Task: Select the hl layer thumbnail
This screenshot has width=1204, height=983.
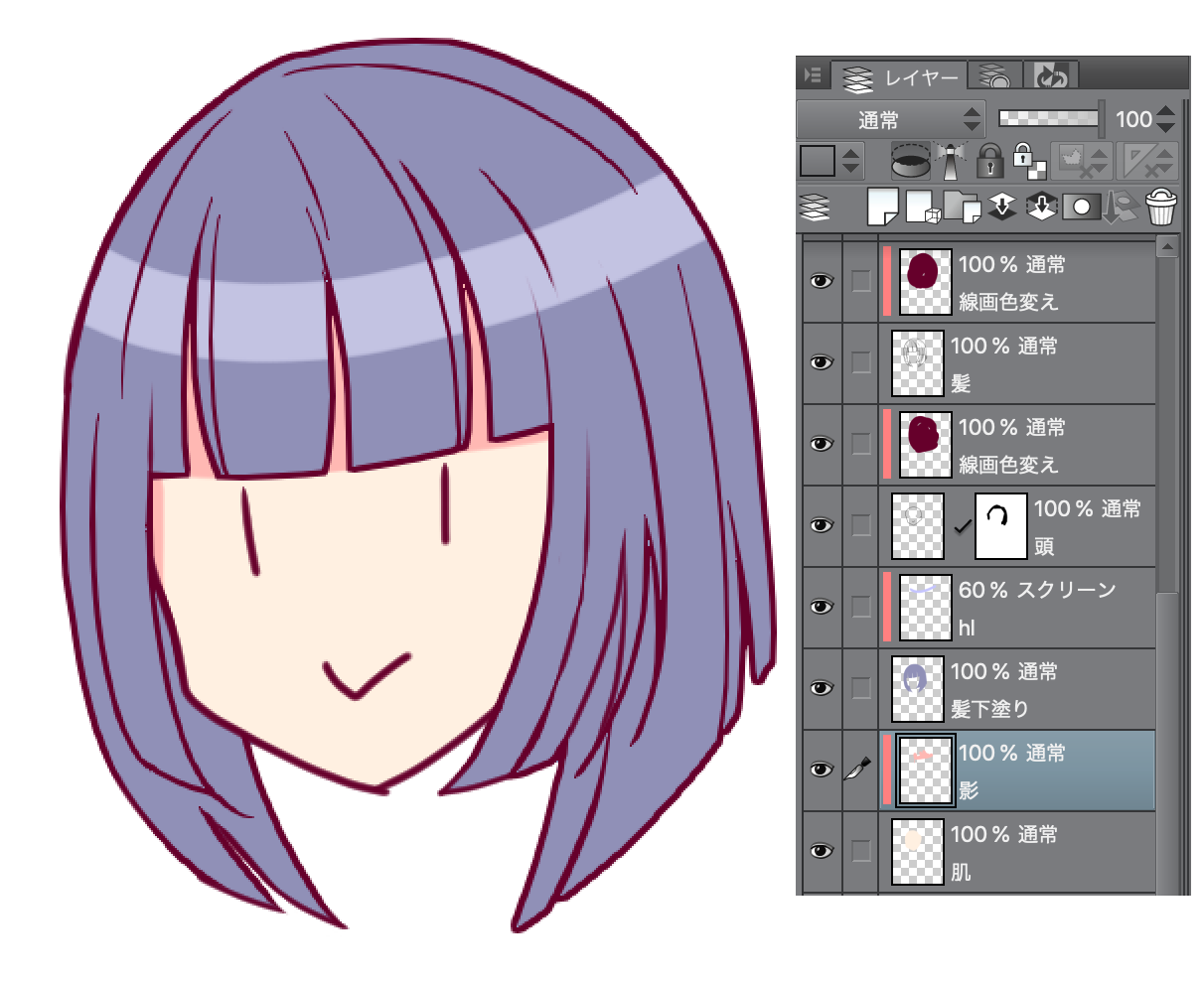Action: pos(926,608)
